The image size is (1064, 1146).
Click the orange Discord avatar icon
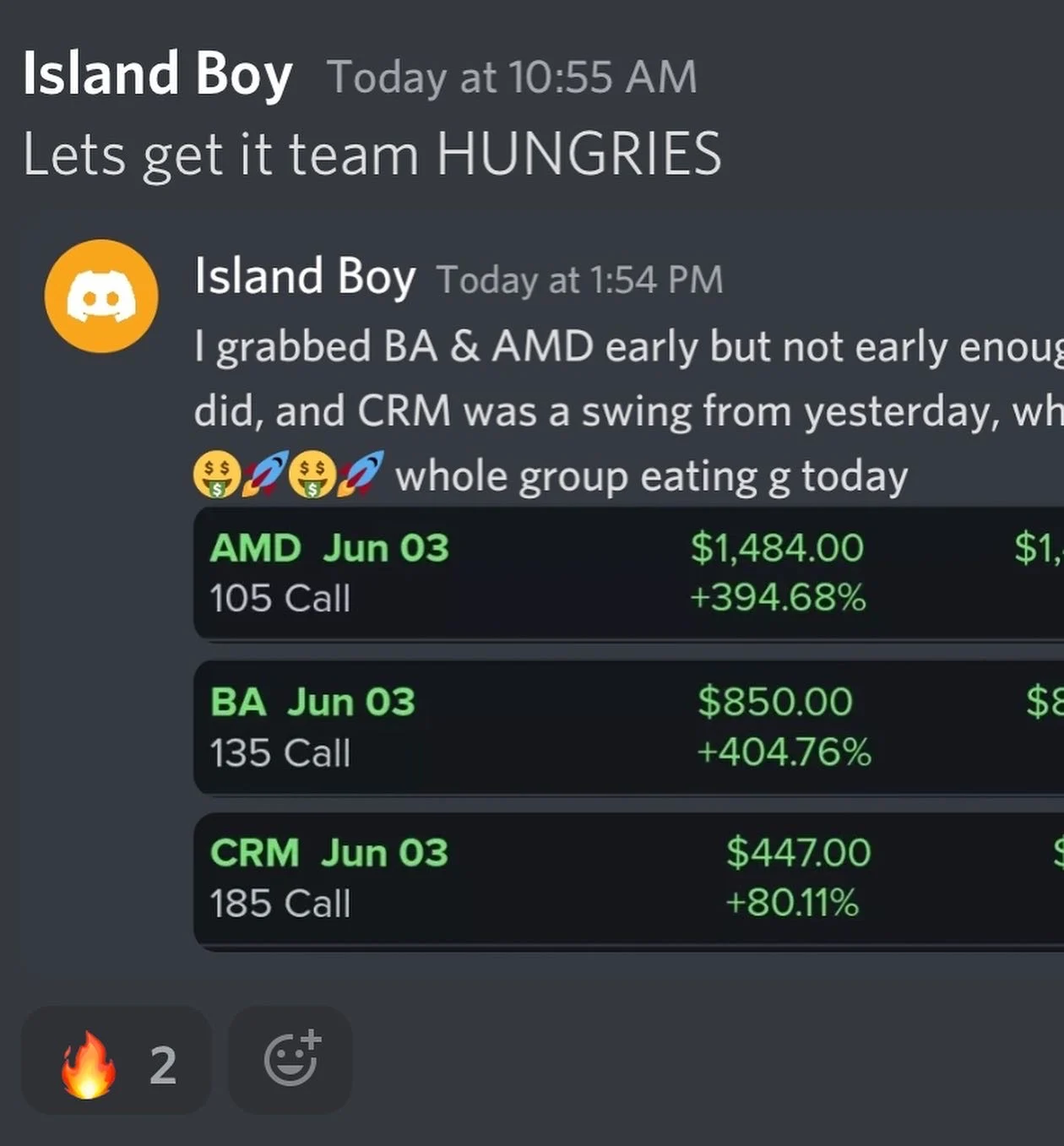[x=101, y=296]
